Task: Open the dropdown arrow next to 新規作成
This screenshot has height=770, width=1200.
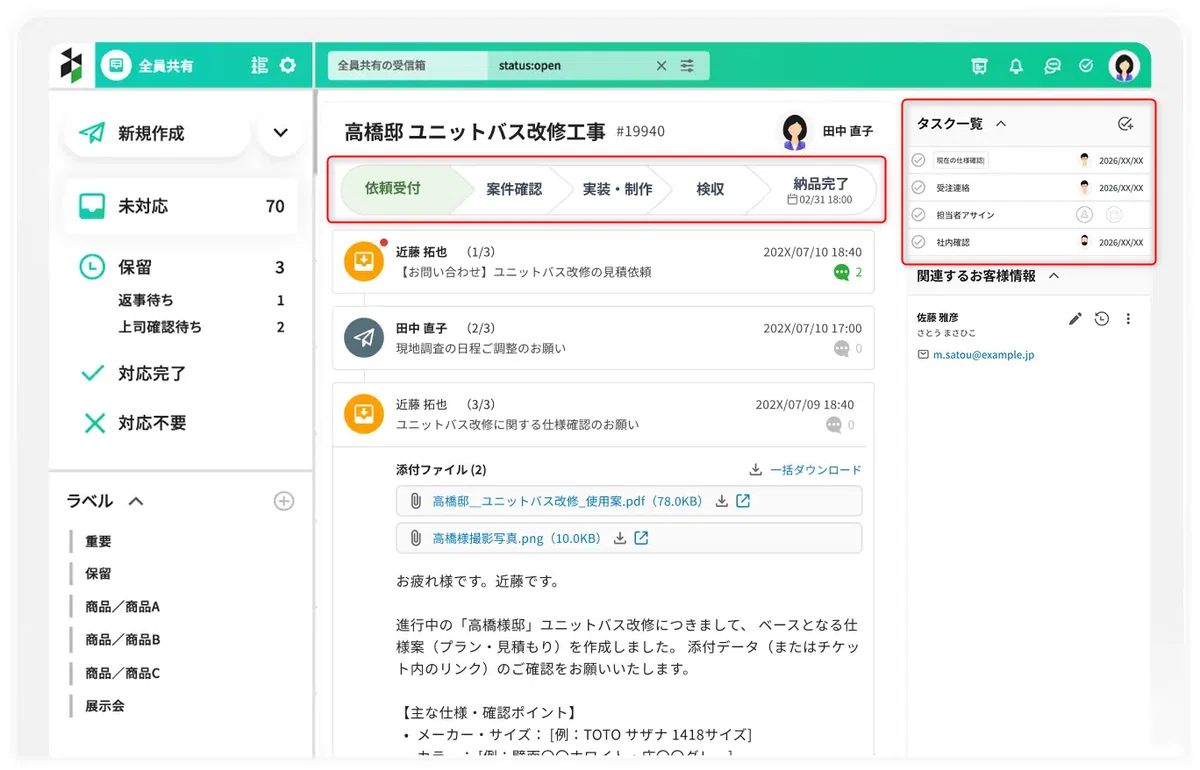Action: (280, 133)
